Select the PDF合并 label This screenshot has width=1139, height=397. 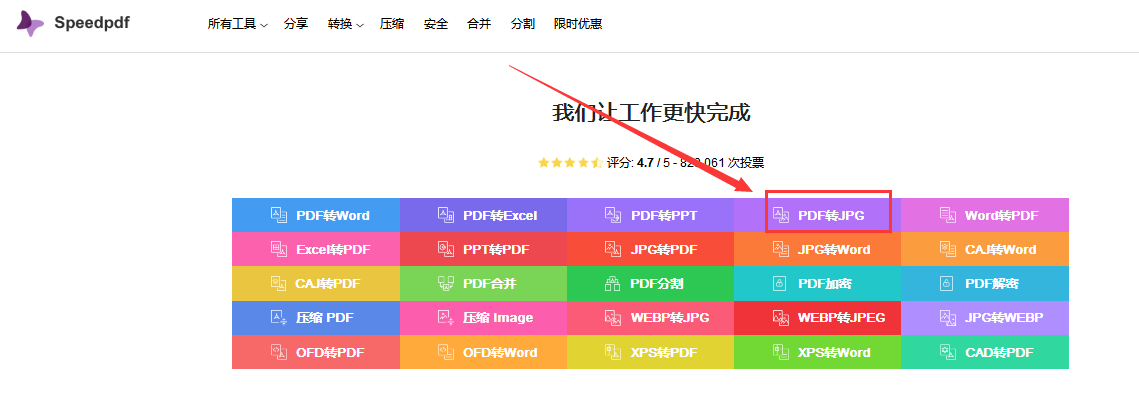[x=490, y=284]
